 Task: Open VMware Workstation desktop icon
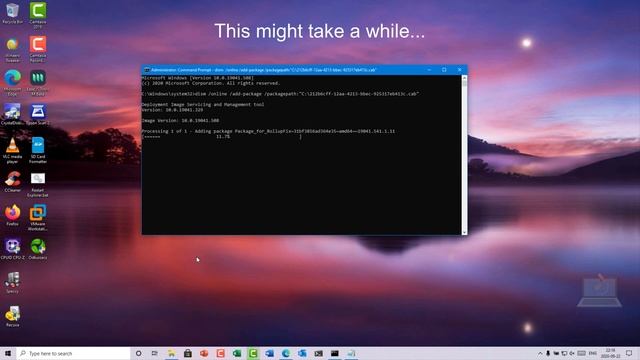click(x=38, y=218)
